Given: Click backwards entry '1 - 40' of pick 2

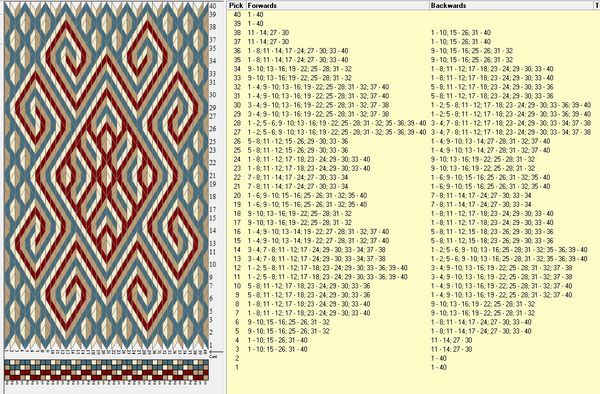Looking at the screenshot, I should coord(439,358).
